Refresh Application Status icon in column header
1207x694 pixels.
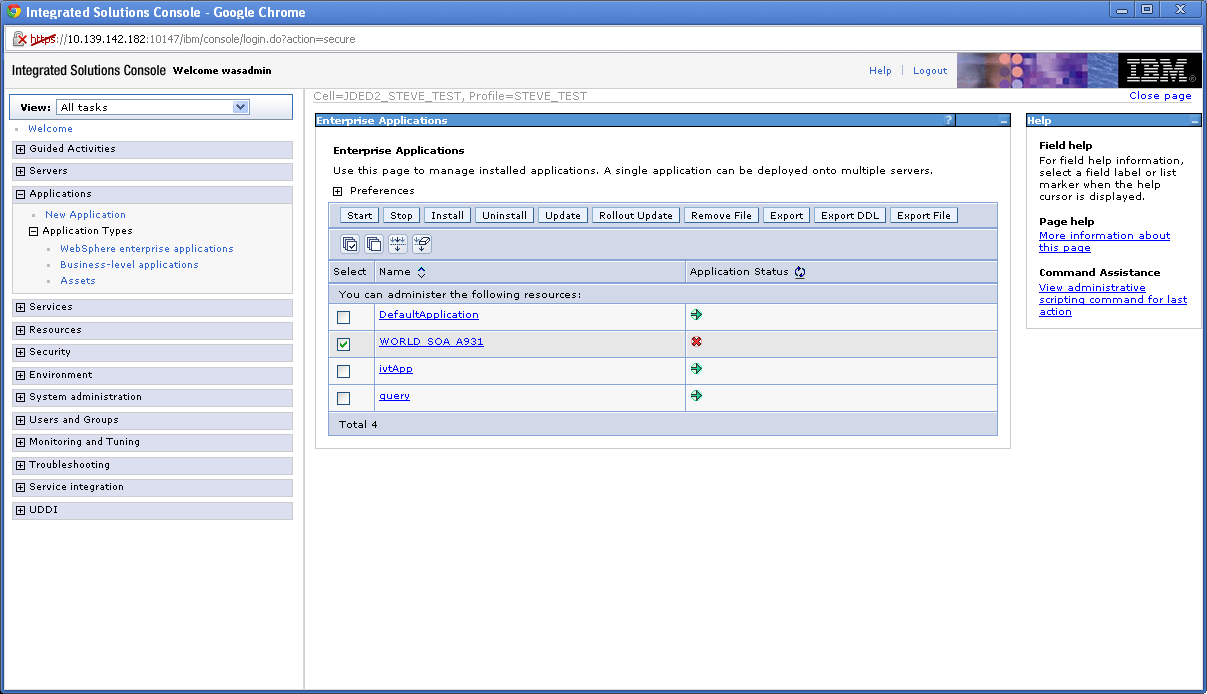800,272
